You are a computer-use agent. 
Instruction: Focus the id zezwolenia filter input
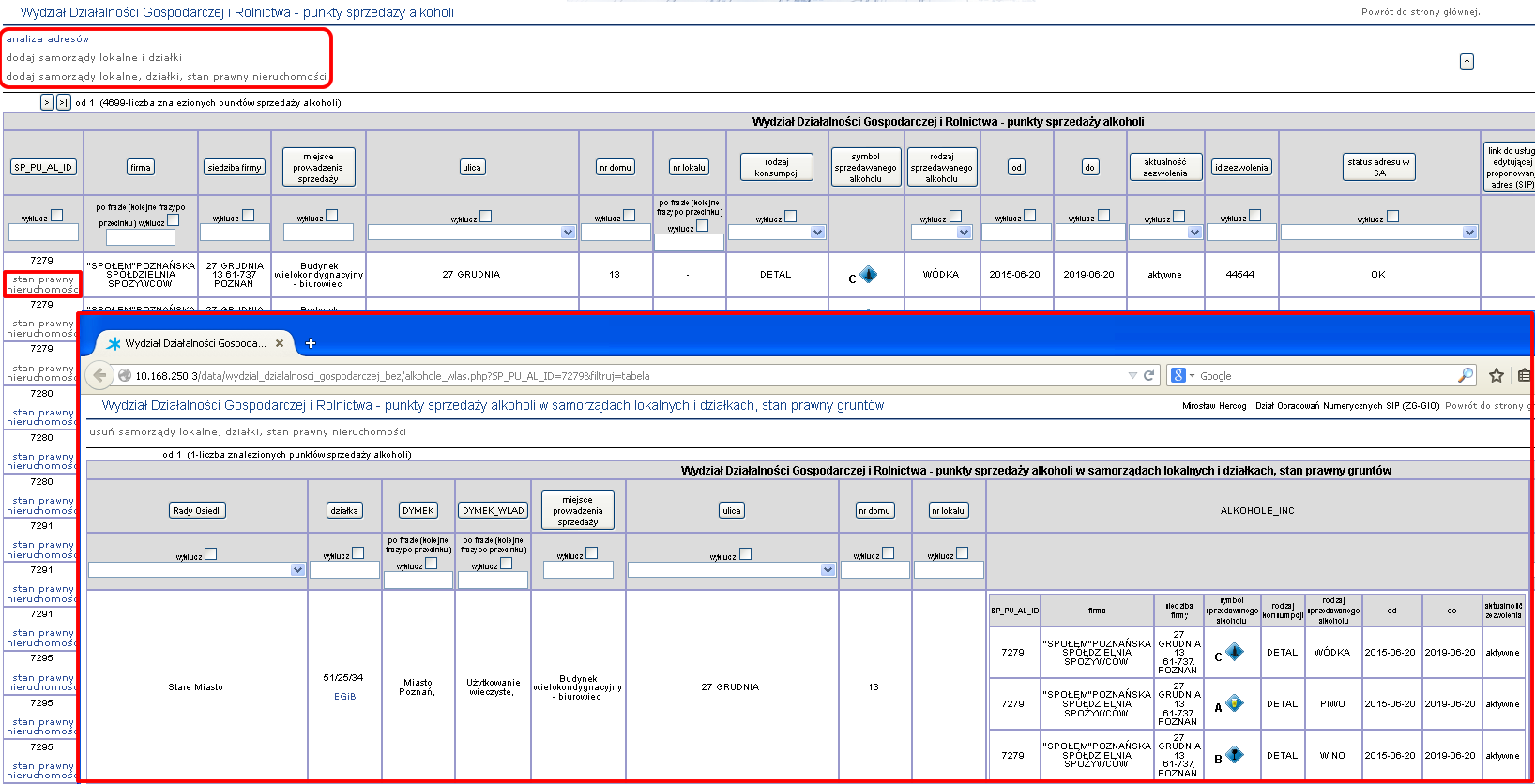[x=1241, y=232]
